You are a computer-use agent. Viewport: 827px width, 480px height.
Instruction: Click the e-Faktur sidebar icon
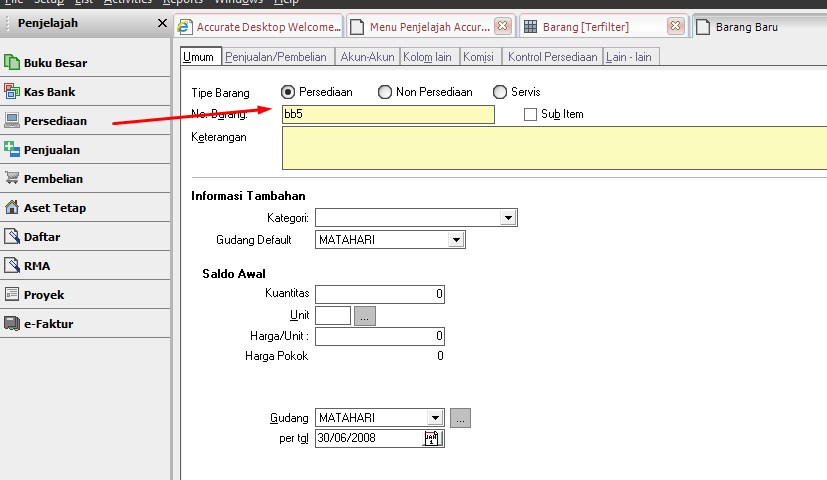click(x=13, y=324)
